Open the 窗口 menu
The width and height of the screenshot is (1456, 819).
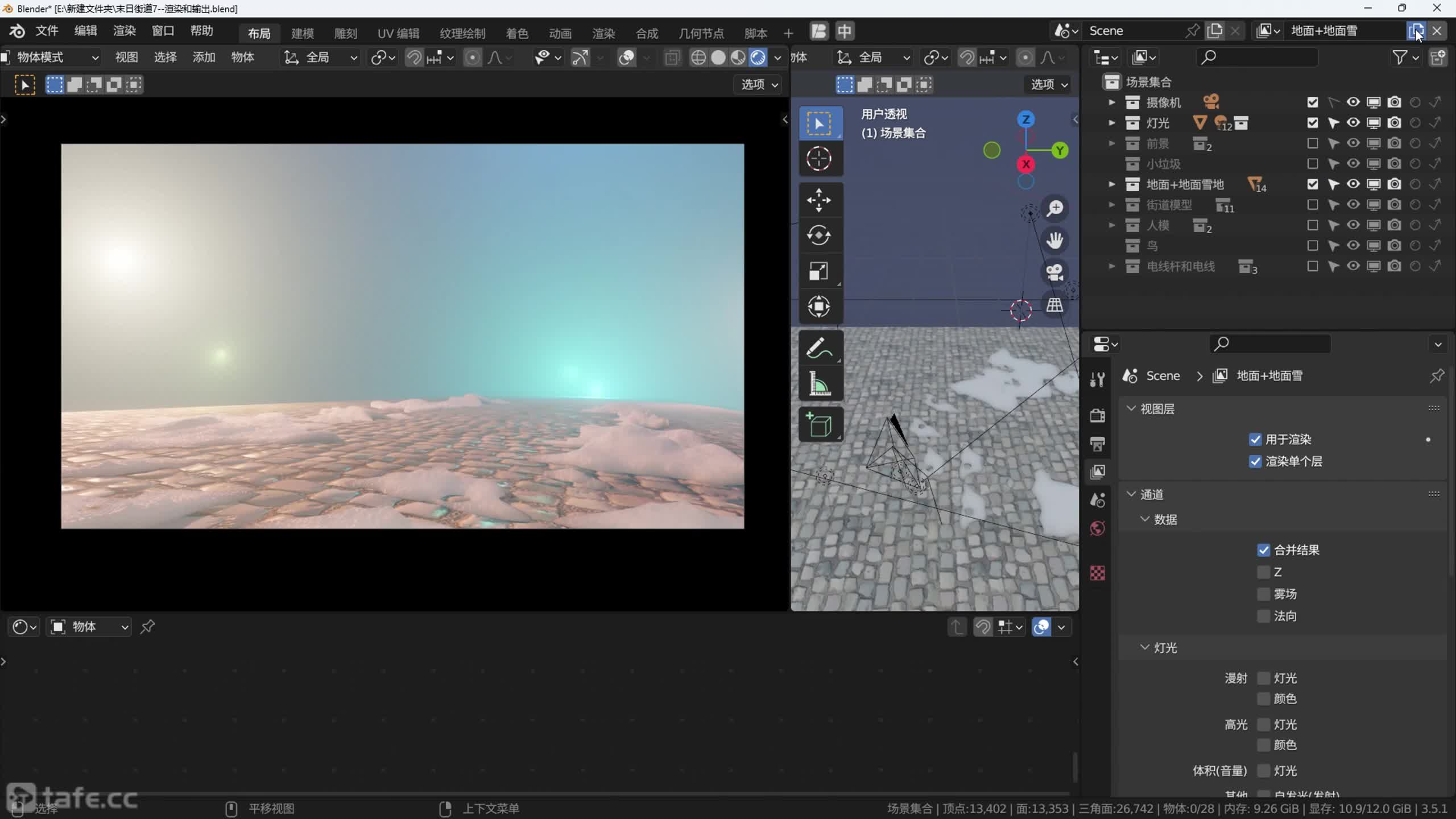click(x=163, y=31)
